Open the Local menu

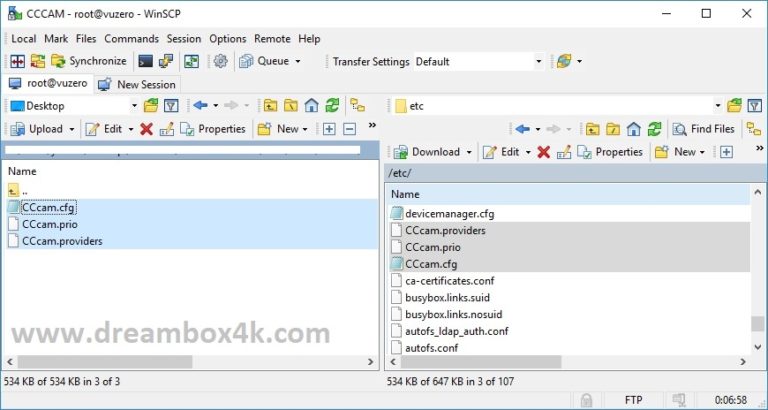(x=24, y=39)
